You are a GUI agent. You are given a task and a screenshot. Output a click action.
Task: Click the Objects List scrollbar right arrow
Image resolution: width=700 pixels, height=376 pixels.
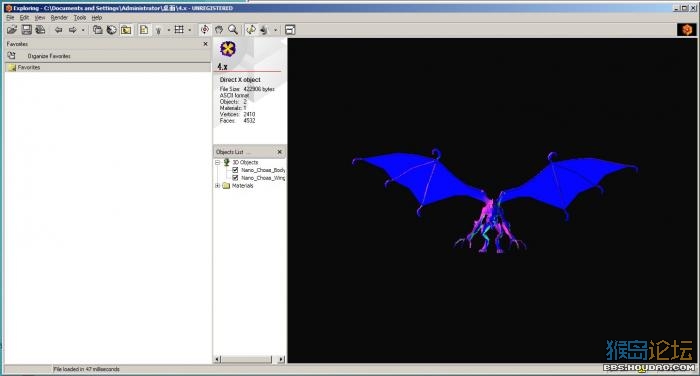(x=281, y=359)
